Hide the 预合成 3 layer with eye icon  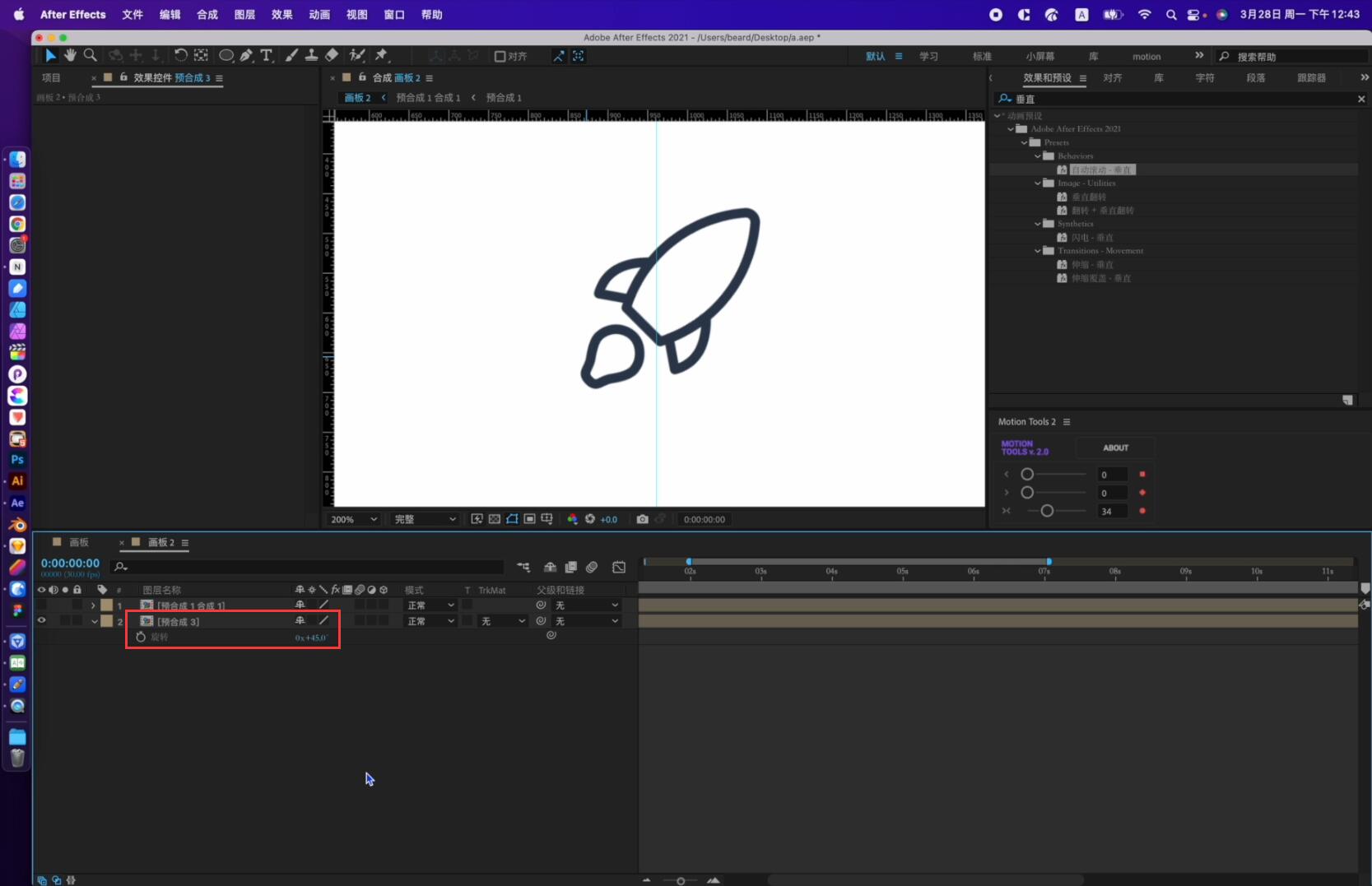pyautogui.click(x=41, y=621)
